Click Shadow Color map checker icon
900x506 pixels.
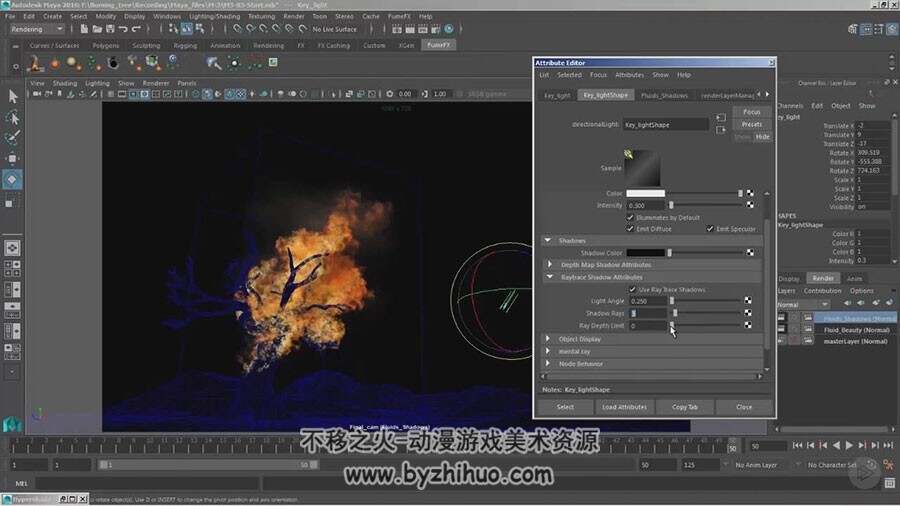(750, 252)
